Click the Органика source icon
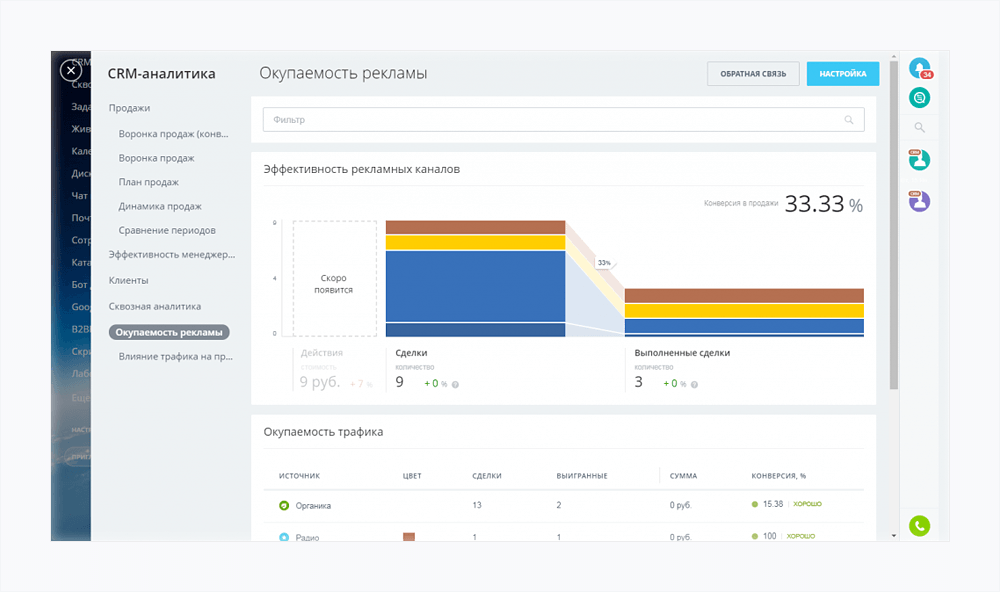1000x592 pixels. 284,505
